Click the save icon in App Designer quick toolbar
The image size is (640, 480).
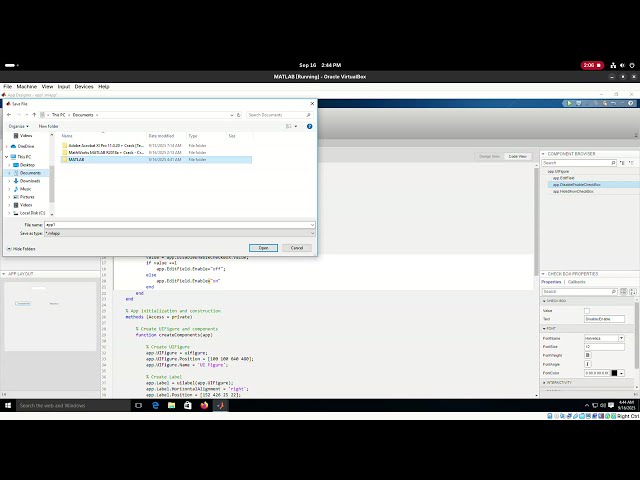coord(579,103)
